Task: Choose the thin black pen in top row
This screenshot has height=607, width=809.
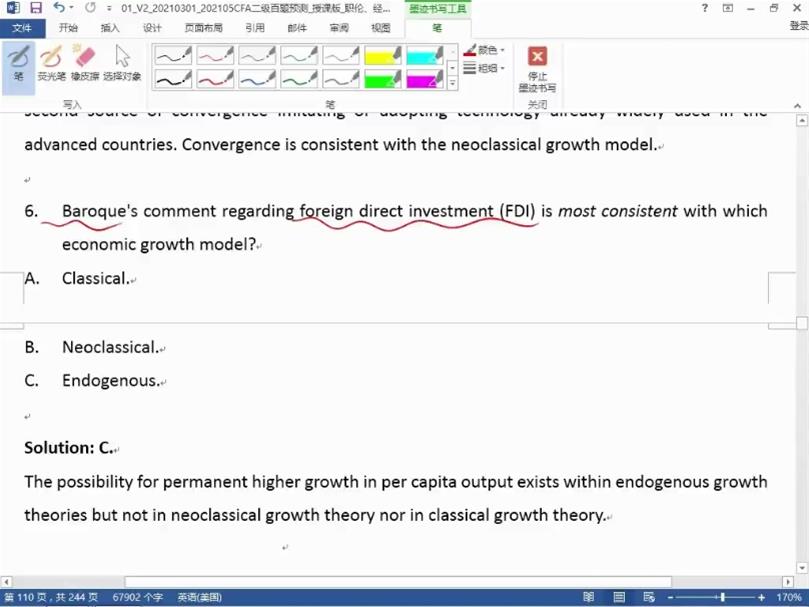Action: point(173,55)
